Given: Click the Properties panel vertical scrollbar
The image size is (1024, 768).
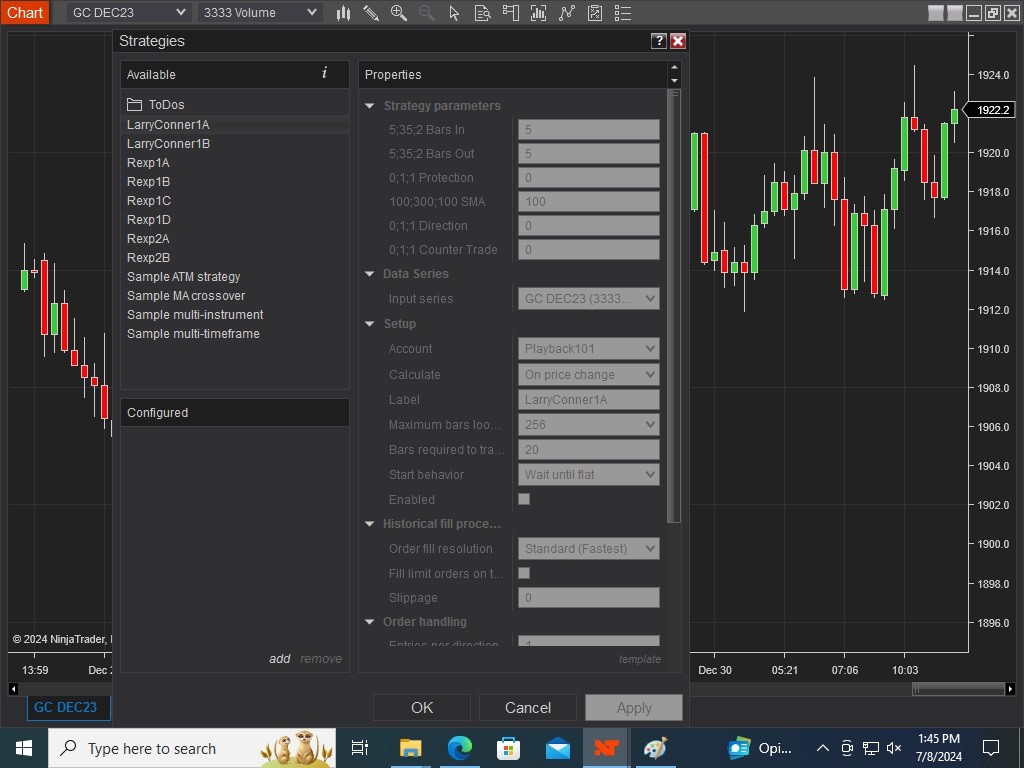Looking at the screenshot, I should tap(674, 307).
